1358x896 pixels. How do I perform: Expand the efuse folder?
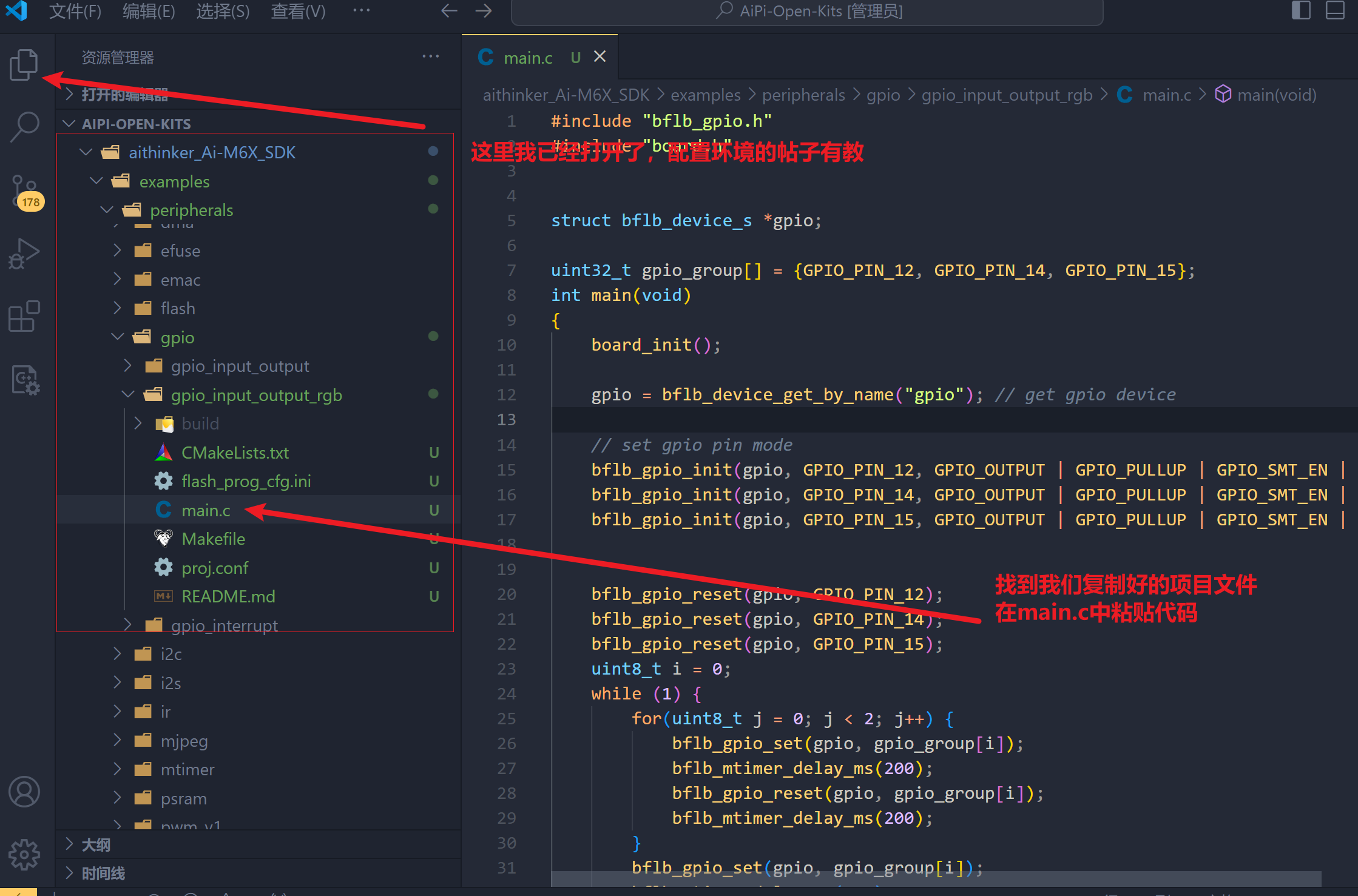[x=258, y=251]
